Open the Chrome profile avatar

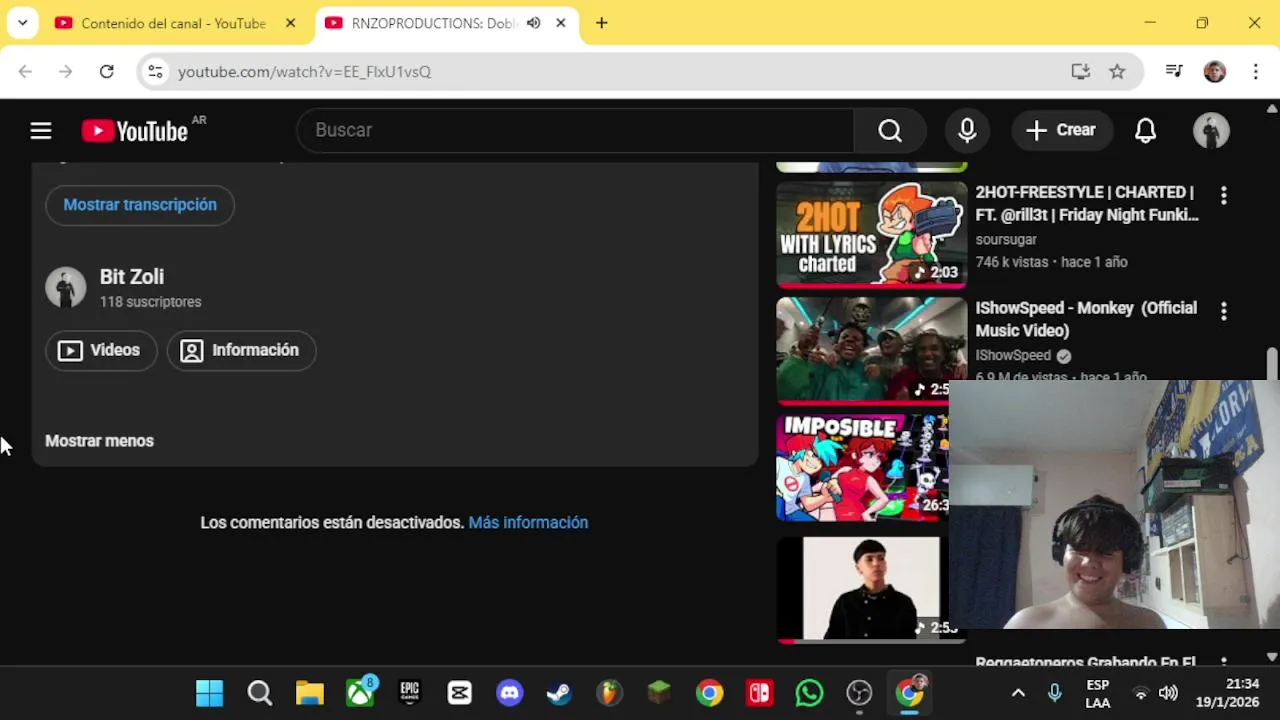click(1215, 72)
